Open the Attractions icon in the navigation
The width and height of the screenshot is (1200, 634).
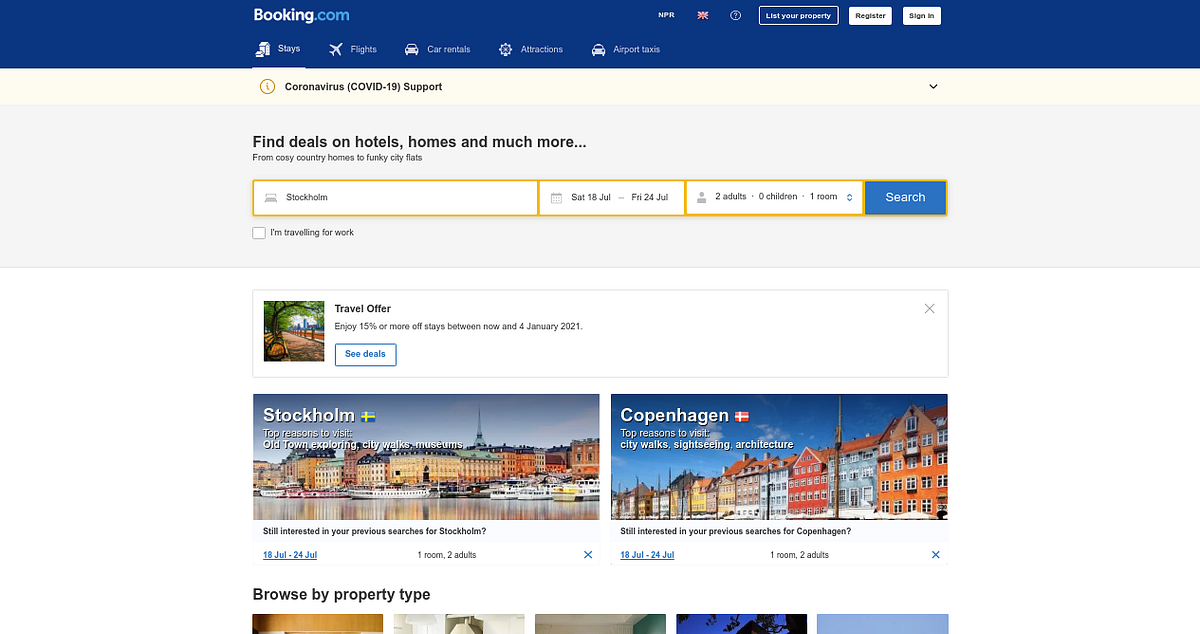(x=505, y=48)
